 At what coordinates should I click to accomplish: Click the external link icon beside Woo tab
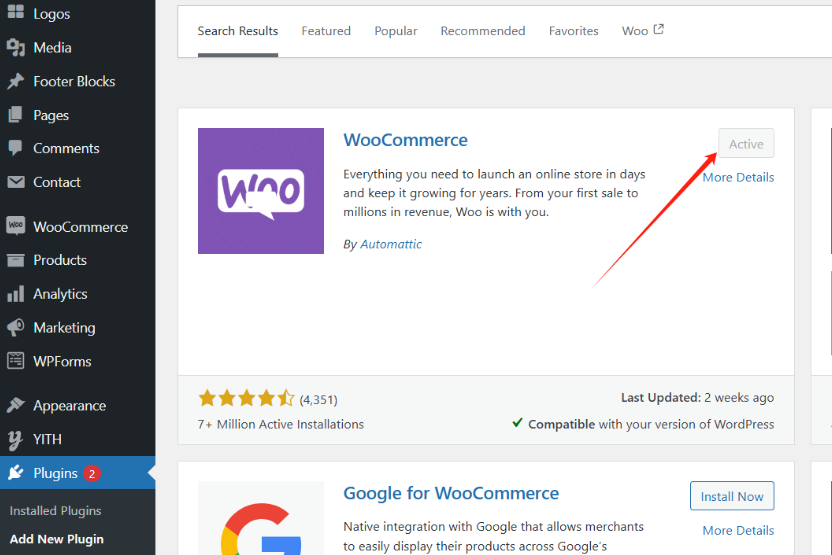(658, 29)
